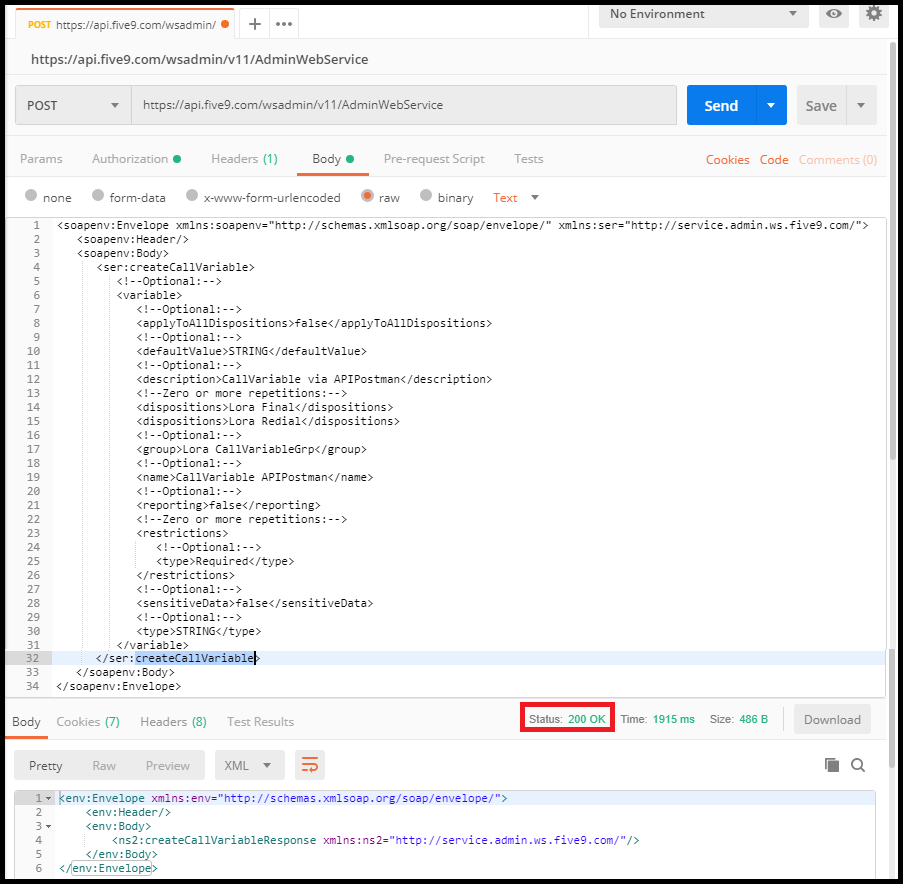
Task: Click line 17 group Lora CallVariableGrp
Action: [x=251, y=449]
